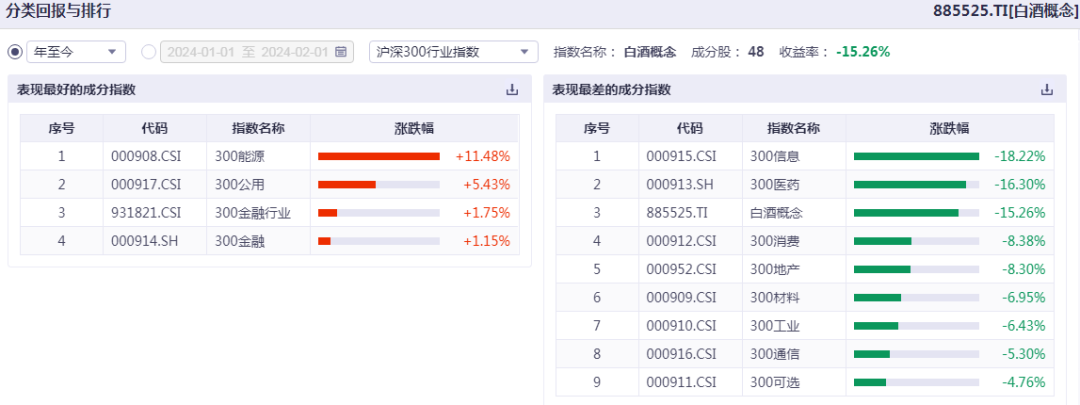Select the 885525.TI 白酒概念 table row
This screenshot has height=405, width=1080.
[x=805, y=214]
